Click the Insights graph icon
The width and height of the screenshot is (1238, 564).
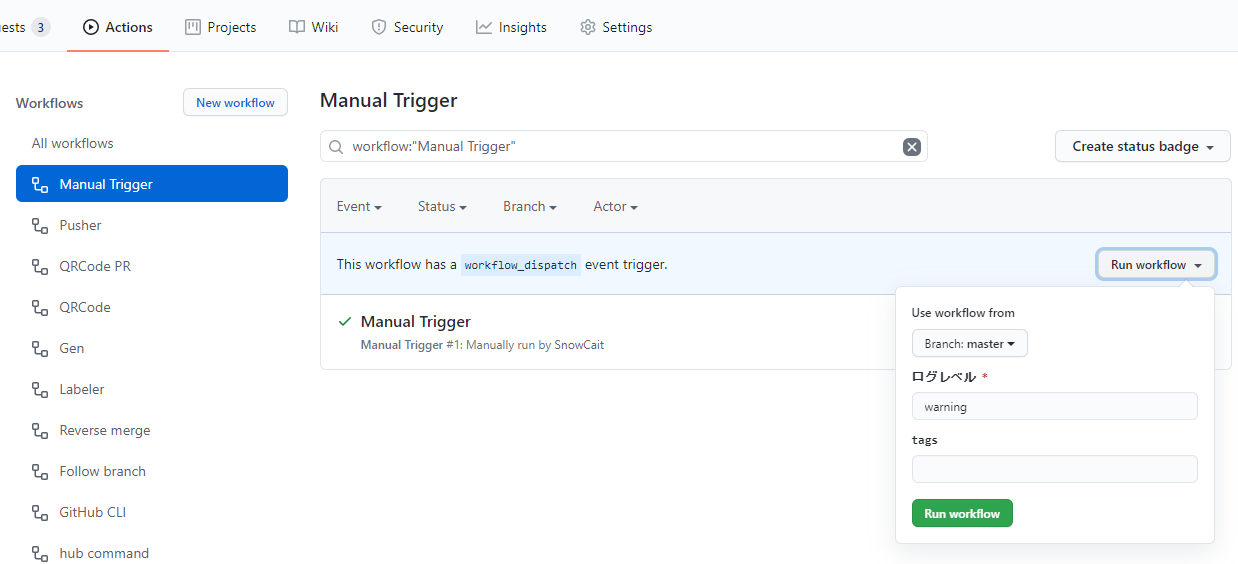tap(484, 27)
